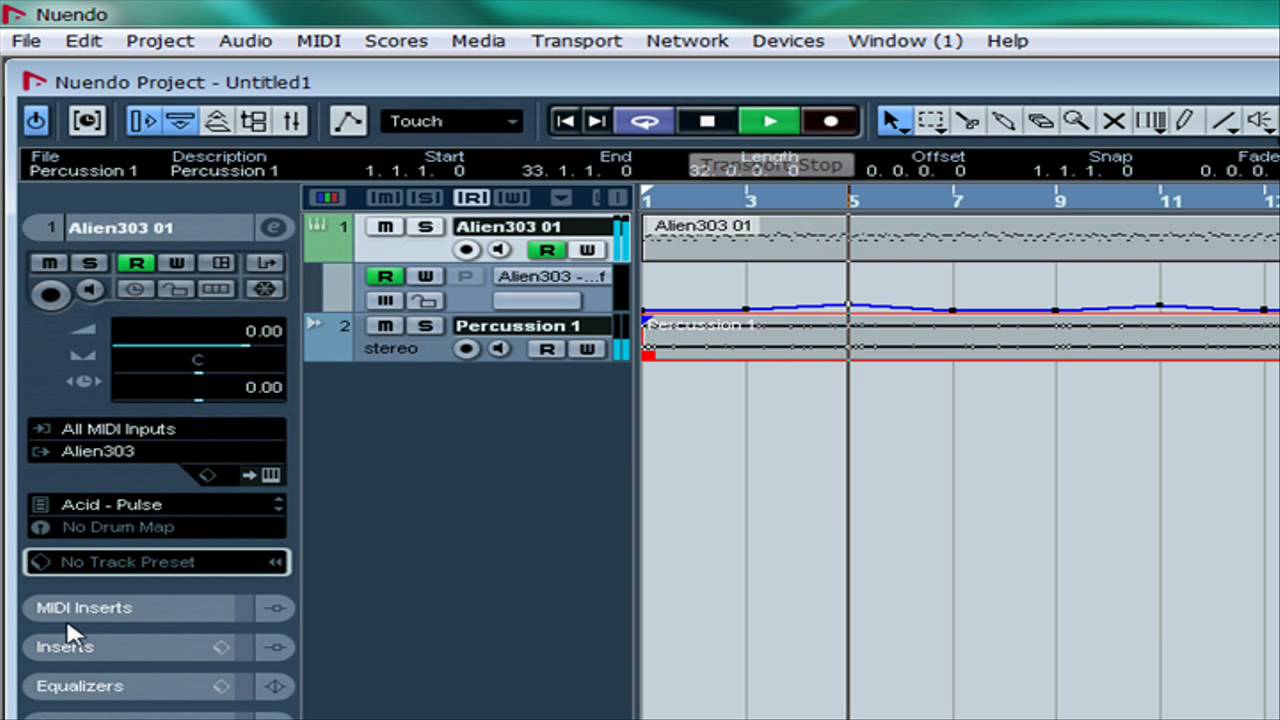Select the Split scissors tool

(967, 121)
